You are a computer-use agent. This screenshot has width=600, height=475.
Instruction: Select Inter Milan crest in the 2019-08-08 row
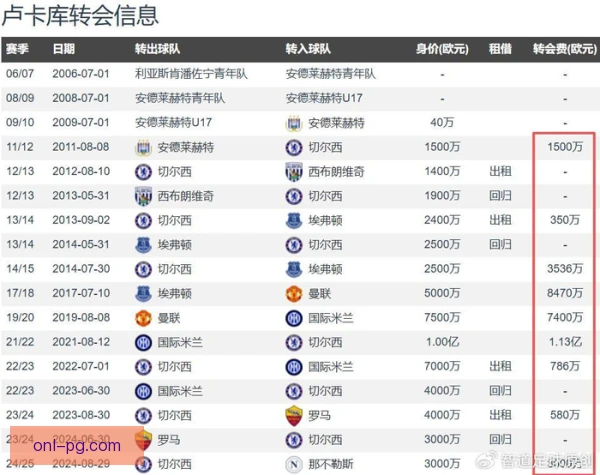tap(294, 318)
